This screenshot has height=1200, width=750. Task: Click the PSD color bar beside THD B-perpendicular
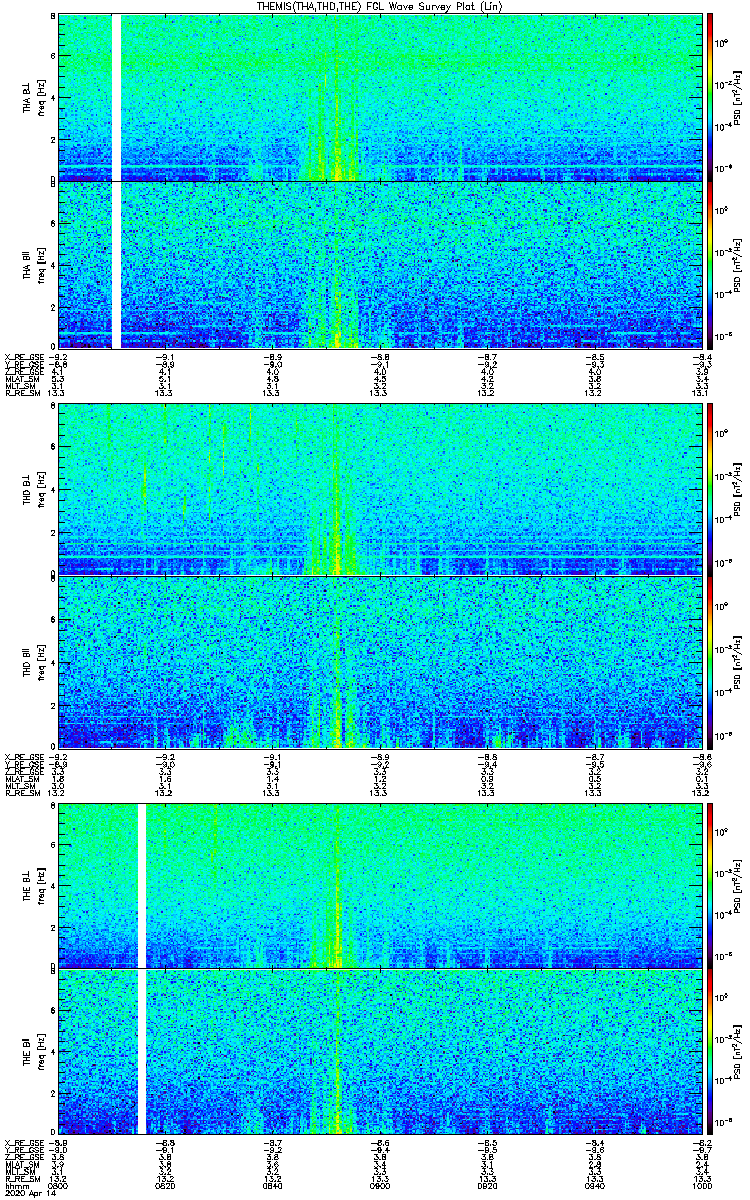pos(710,490)
